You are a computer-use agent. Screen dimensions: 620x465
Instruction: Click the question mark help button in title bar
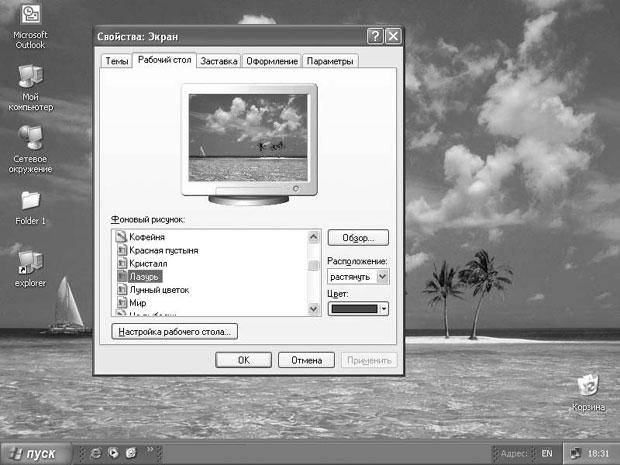[x=375, y=37]
